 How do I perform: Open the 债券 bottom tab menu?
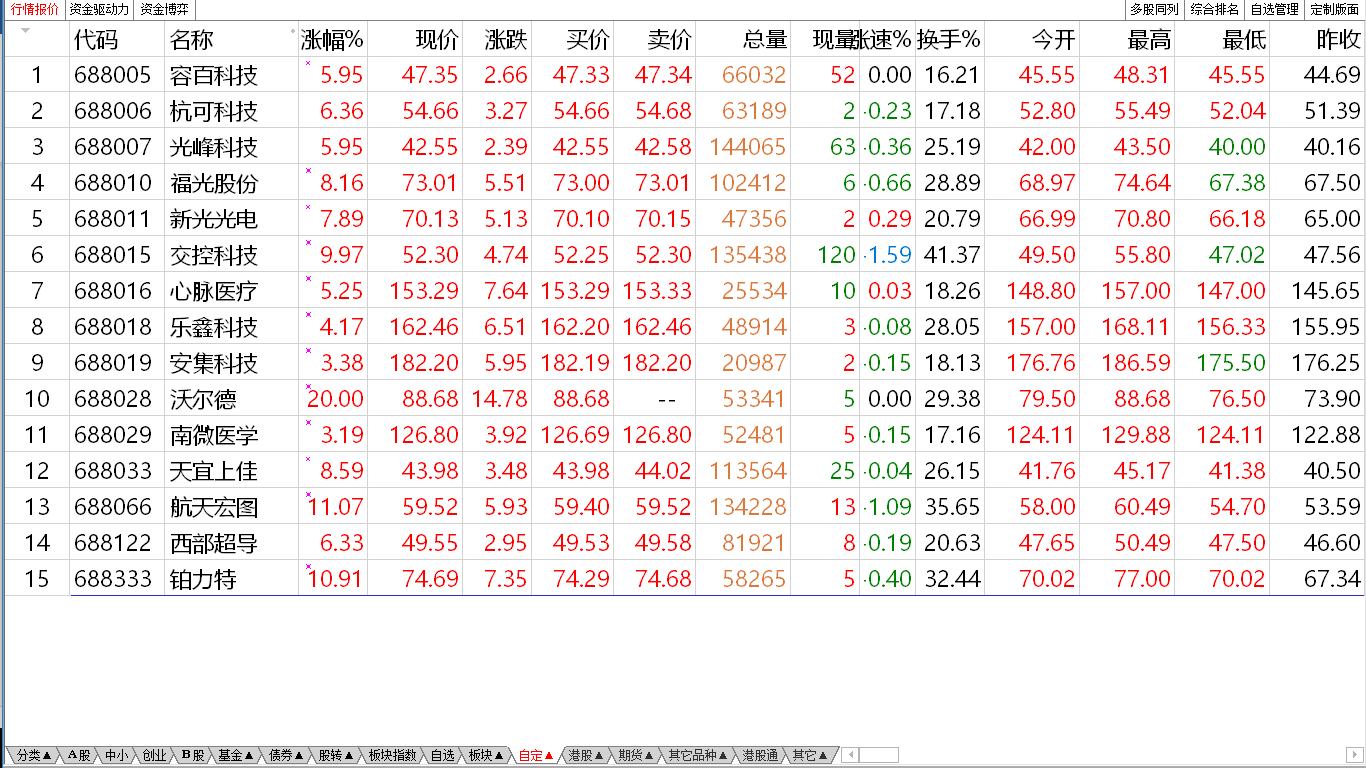click(x=286, y=755)
